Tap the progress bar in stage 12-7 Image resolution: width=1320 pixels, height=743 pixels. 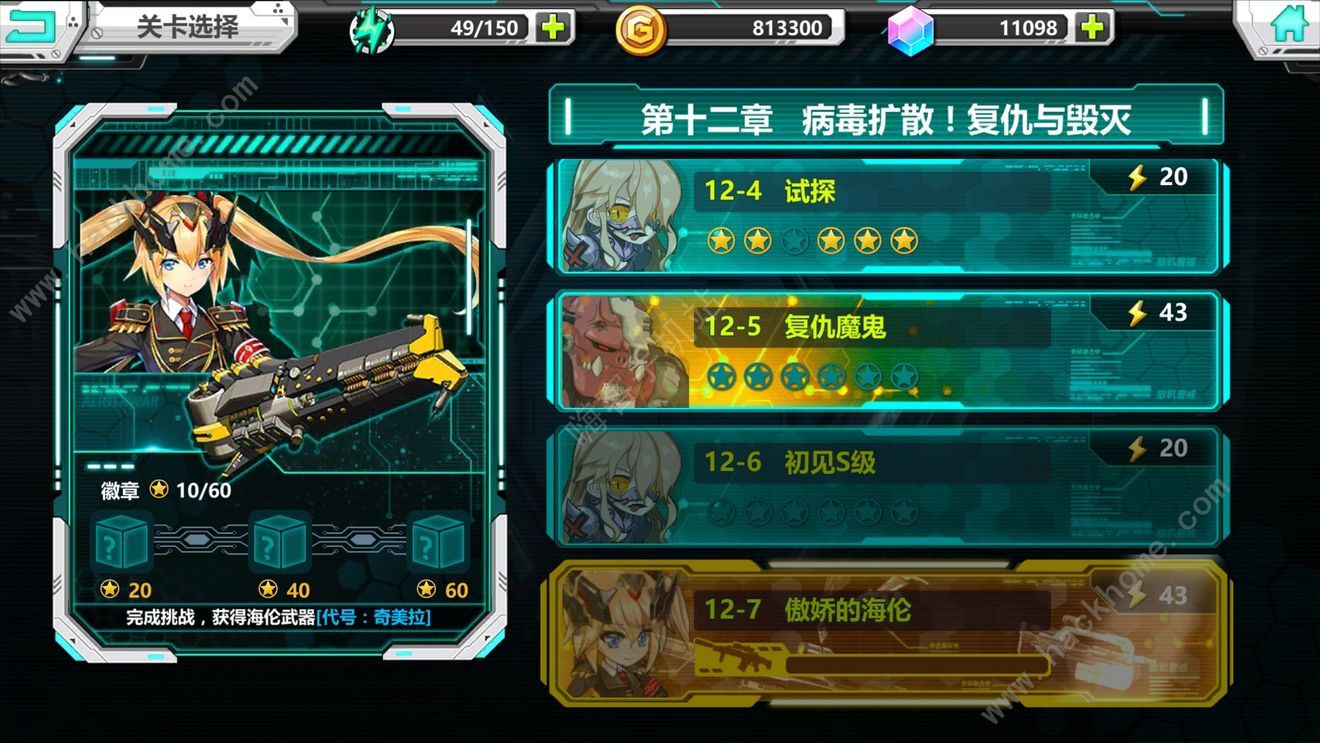click(x=916, y=664)
